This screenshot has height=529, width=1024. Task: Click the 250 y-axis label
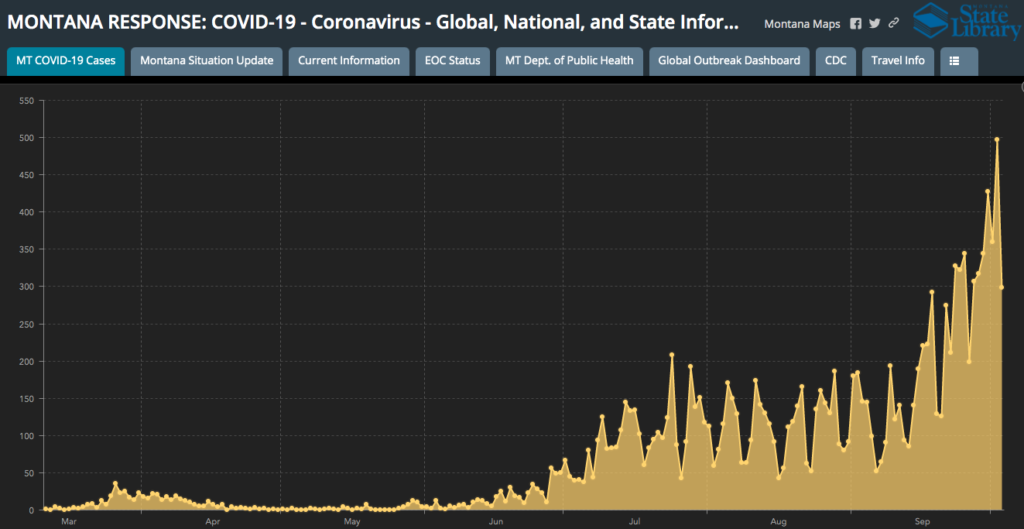pos(27,324)
